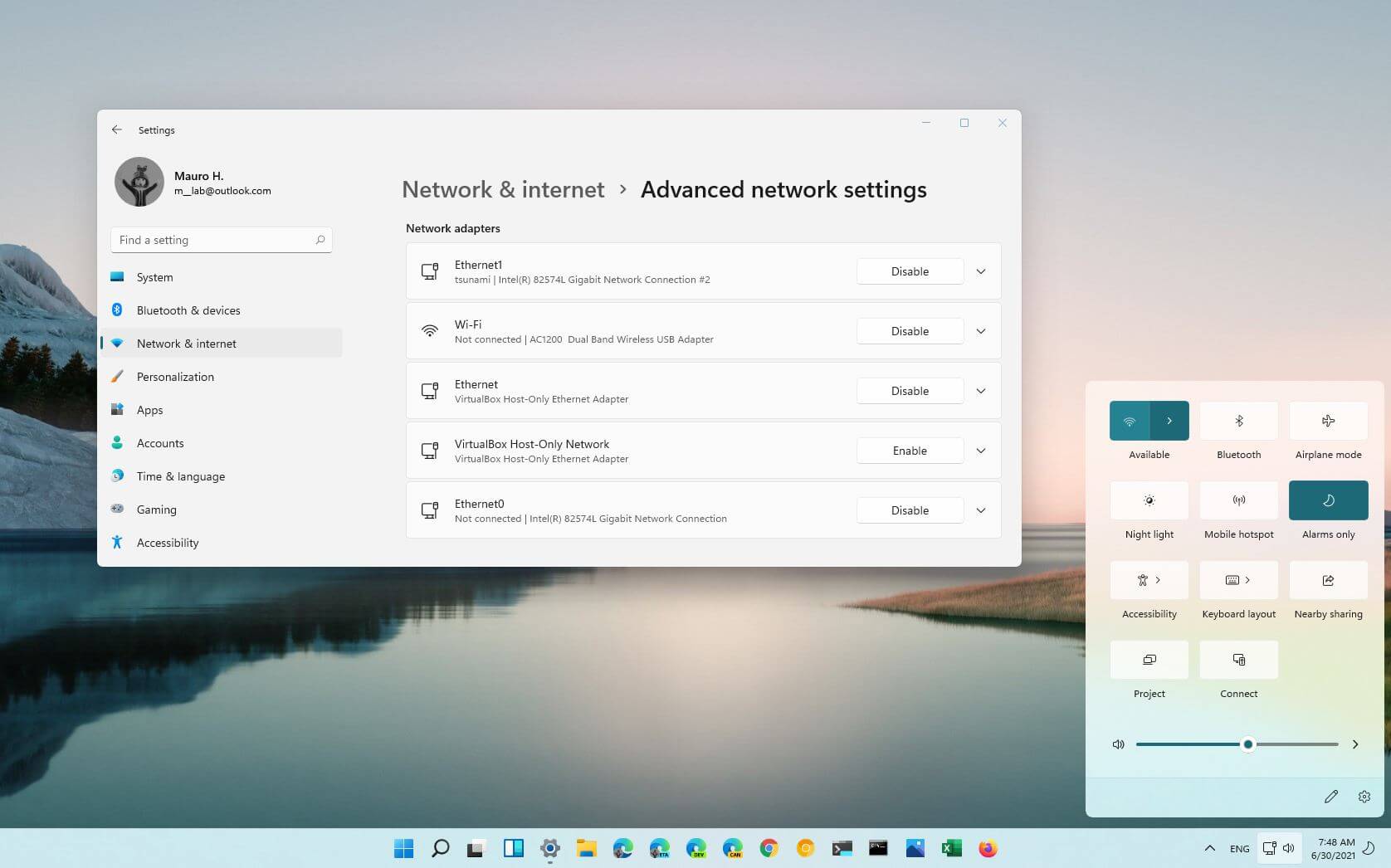Viewport: 1391px width, 868px height.
Task: Mute the system volume speaker icon
Action: pyautogui.click(x=1118, y=744)
